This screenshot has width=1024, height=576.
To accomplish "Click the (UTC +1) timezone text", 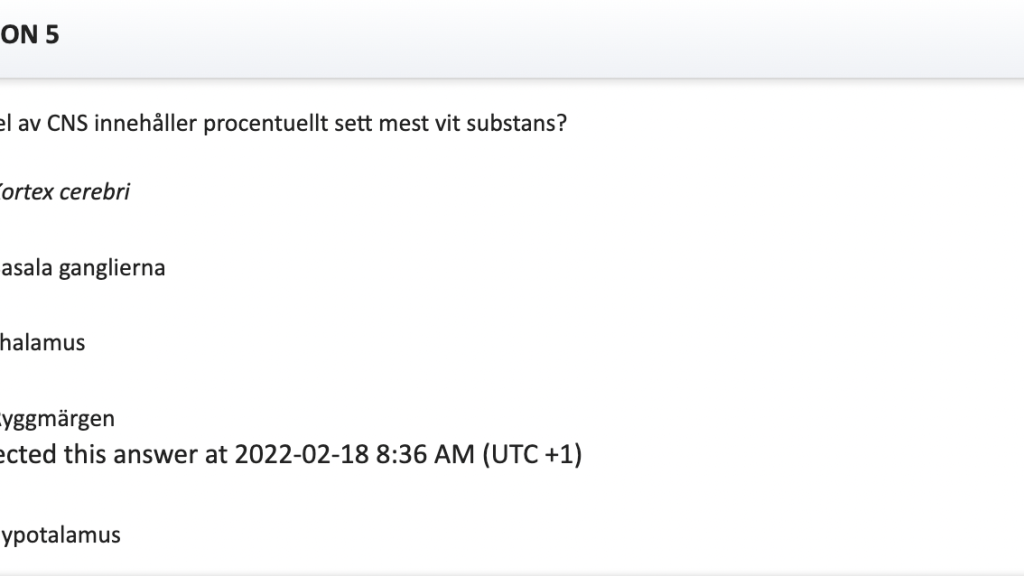I will click(x=532, y=455).
